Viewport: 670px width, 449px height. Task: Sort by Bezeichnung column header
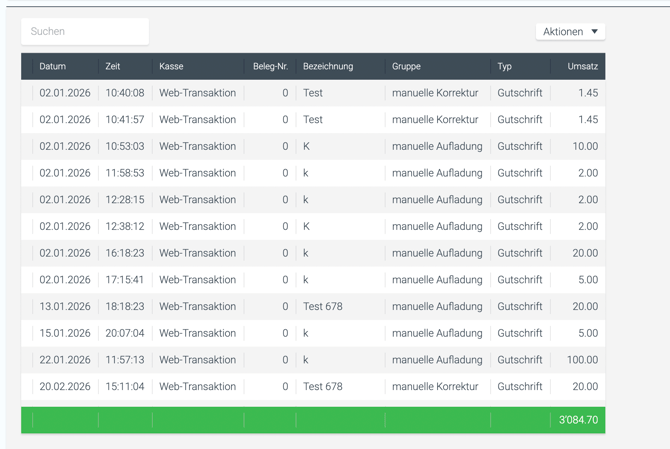click(x=328, y=67)
